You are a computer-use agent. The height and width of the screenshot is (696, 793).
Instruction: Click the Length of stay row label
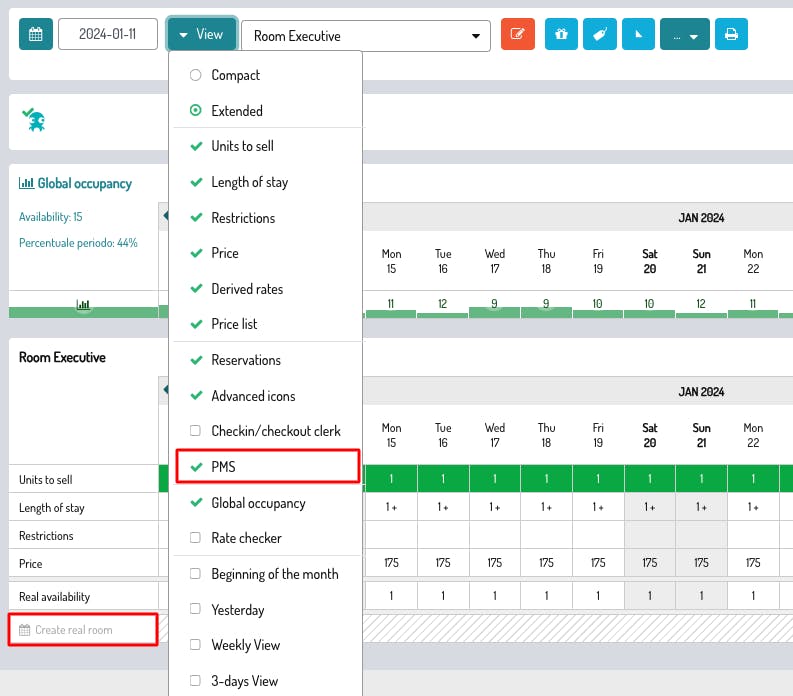click(52, 508)
